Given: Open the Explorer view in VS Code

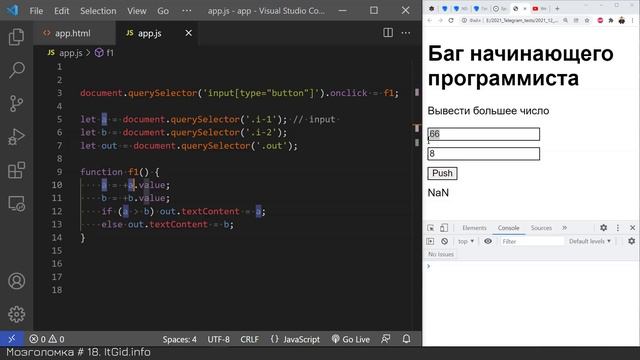Looking at the screenshot, I should click(16, 37).
